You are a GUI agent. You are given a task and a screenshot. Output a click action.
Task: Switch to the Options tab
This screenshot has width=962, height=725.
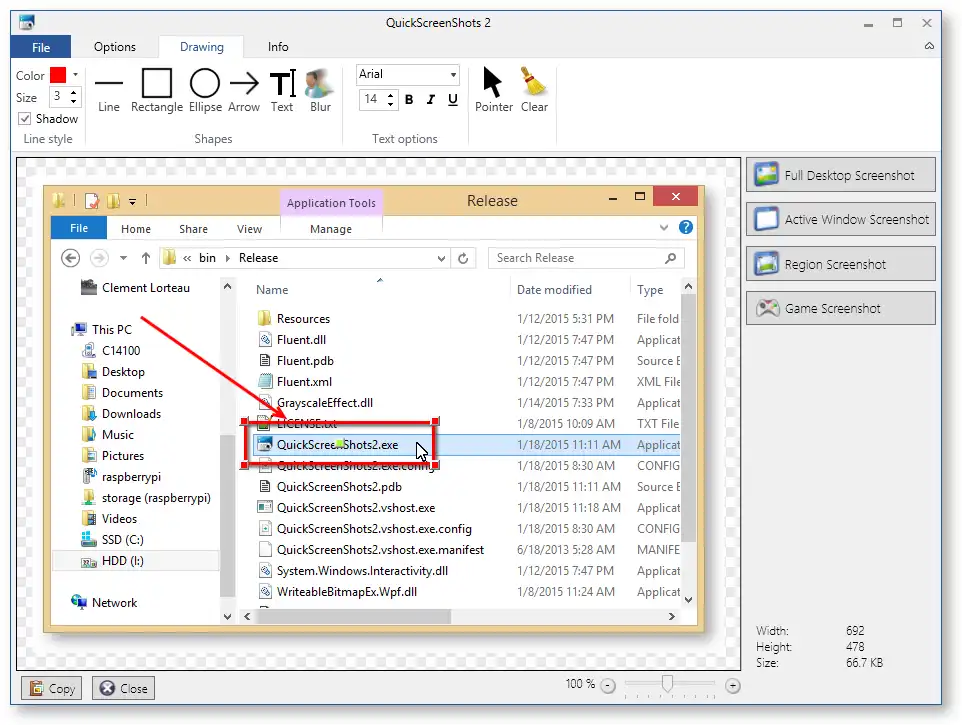(115, 47)
